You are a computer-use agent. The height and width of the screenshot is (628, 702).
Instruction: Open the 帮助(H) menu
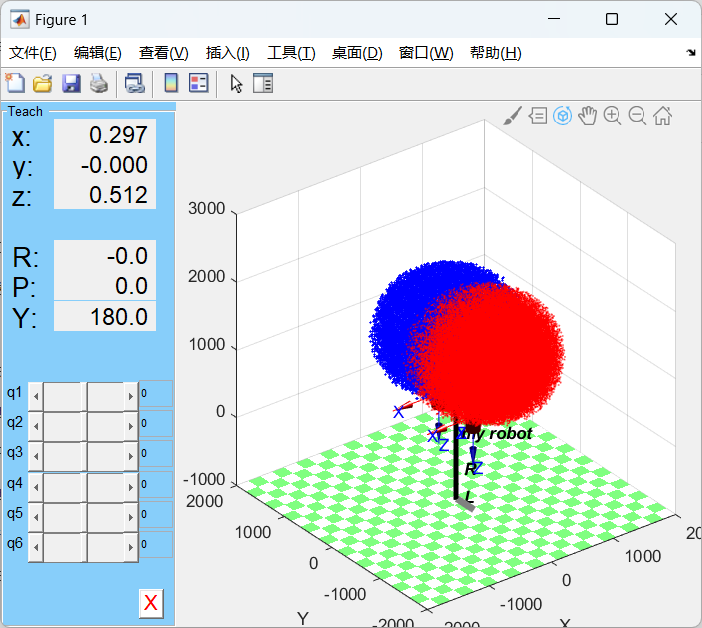(495, 53)
